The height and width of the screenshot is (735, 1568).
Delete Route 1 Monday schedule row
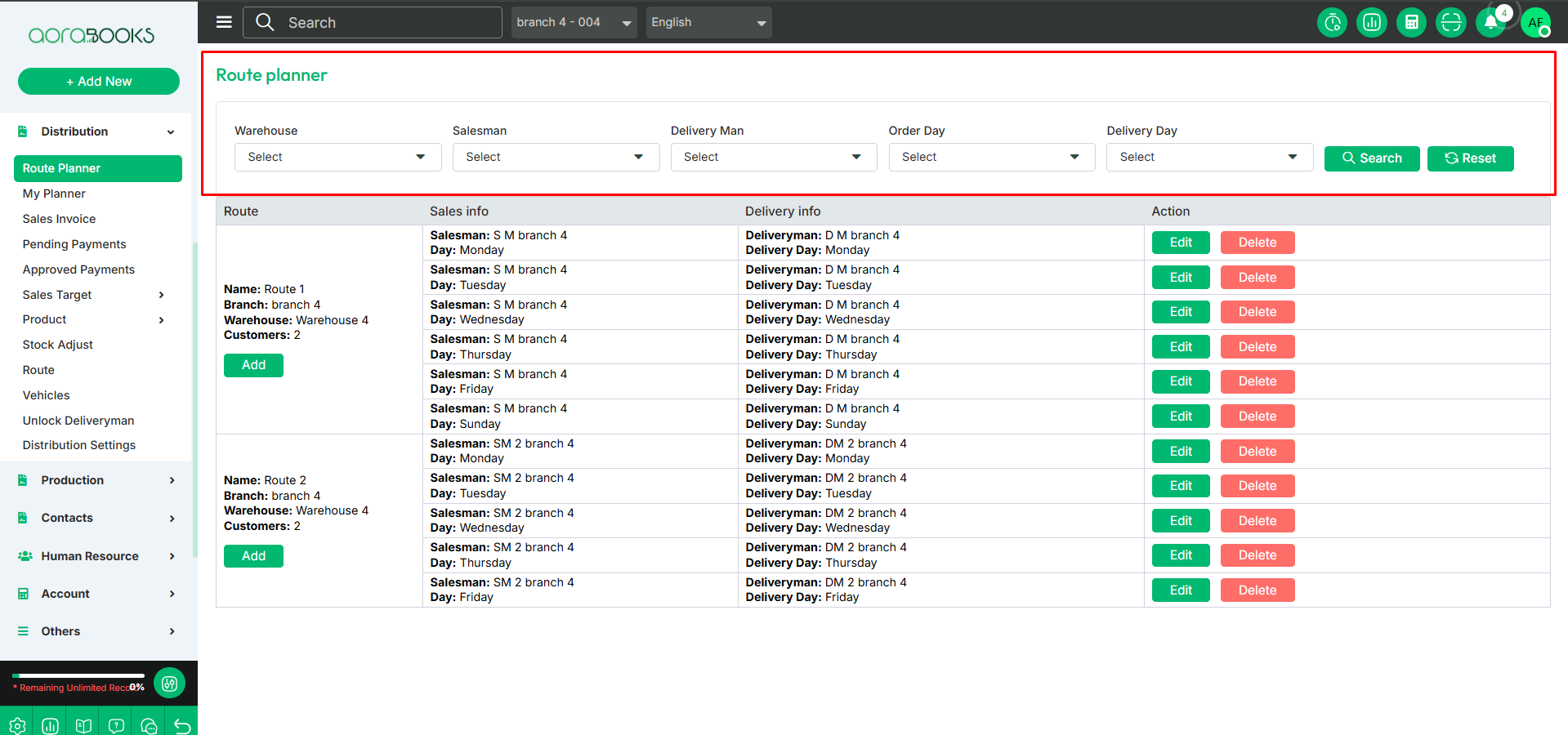[x=1257, y=243]
